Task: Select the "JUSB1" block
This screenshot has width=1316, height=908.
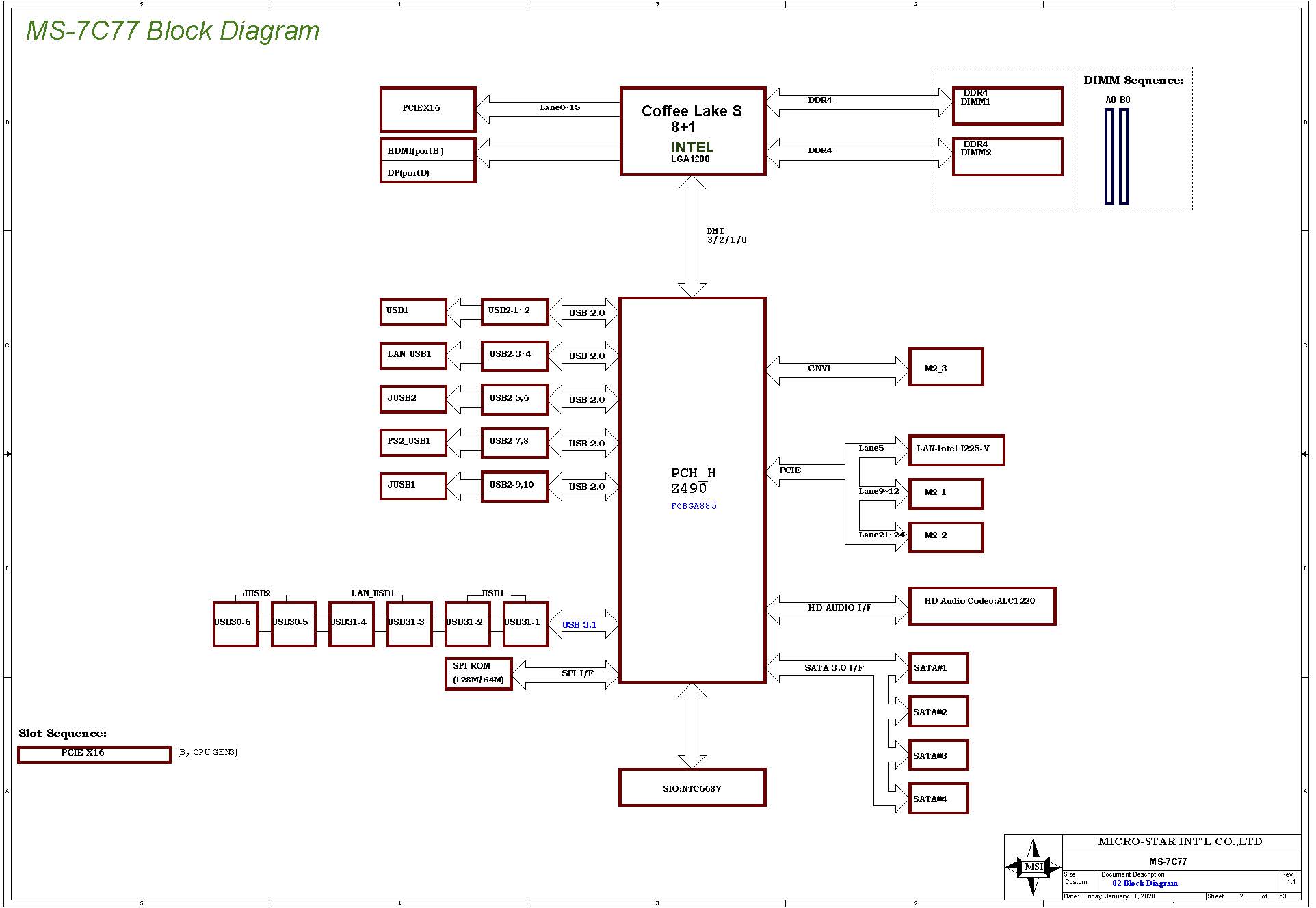Action: (x=413, y=486)
